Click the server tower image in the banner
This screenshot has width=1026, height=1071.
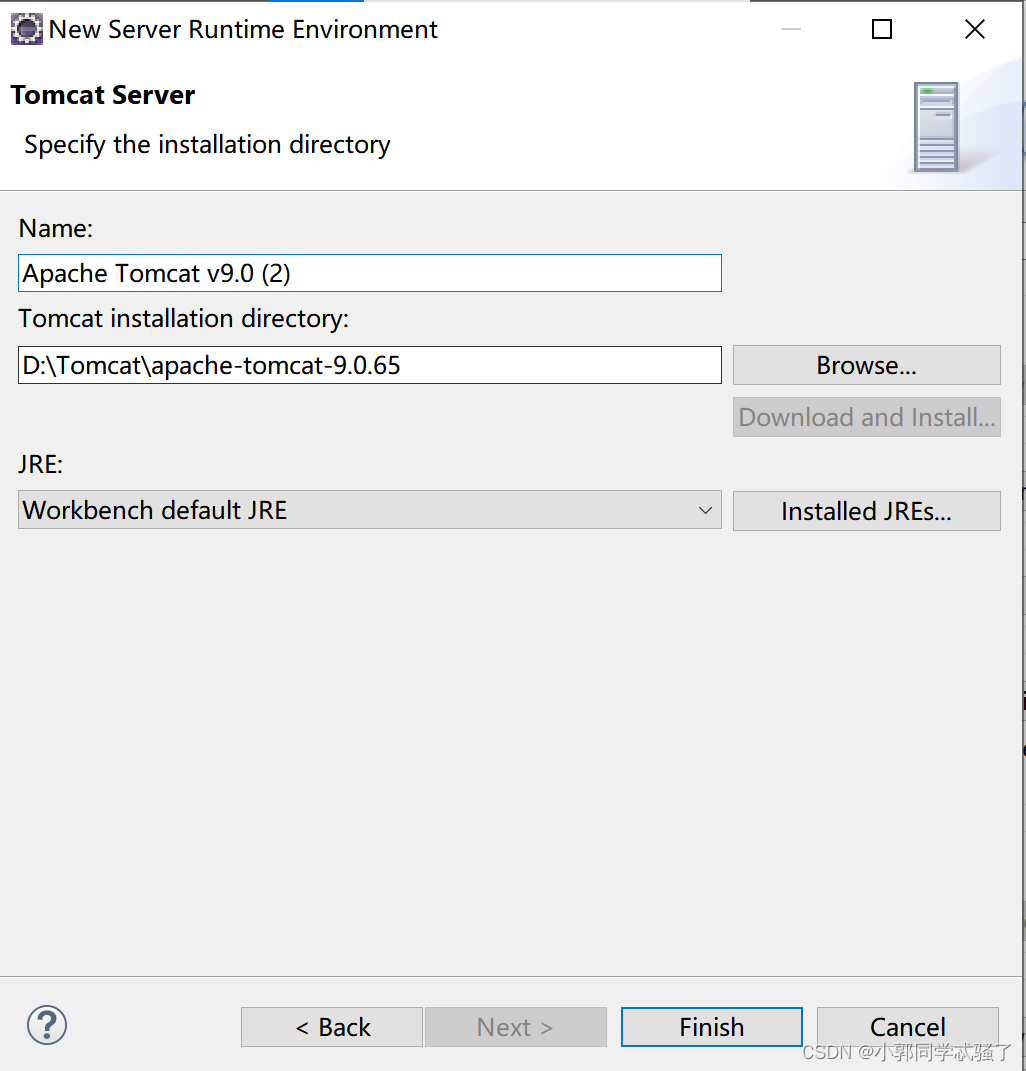click(936, 127)
